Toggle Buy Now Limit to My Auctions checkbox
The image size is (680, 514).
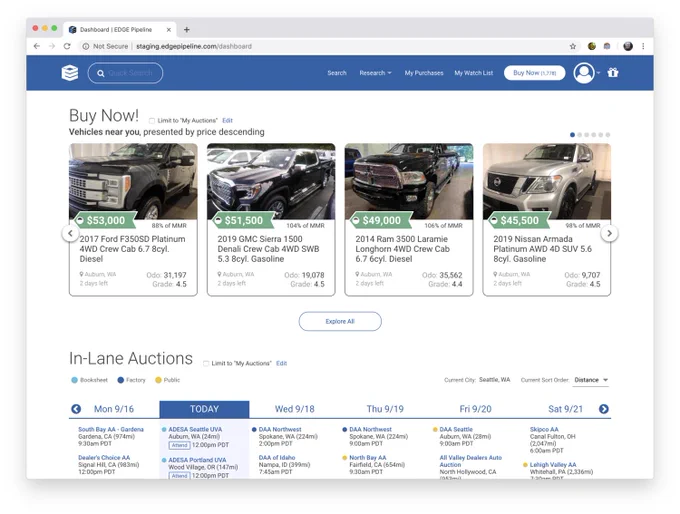click(152, 121)
